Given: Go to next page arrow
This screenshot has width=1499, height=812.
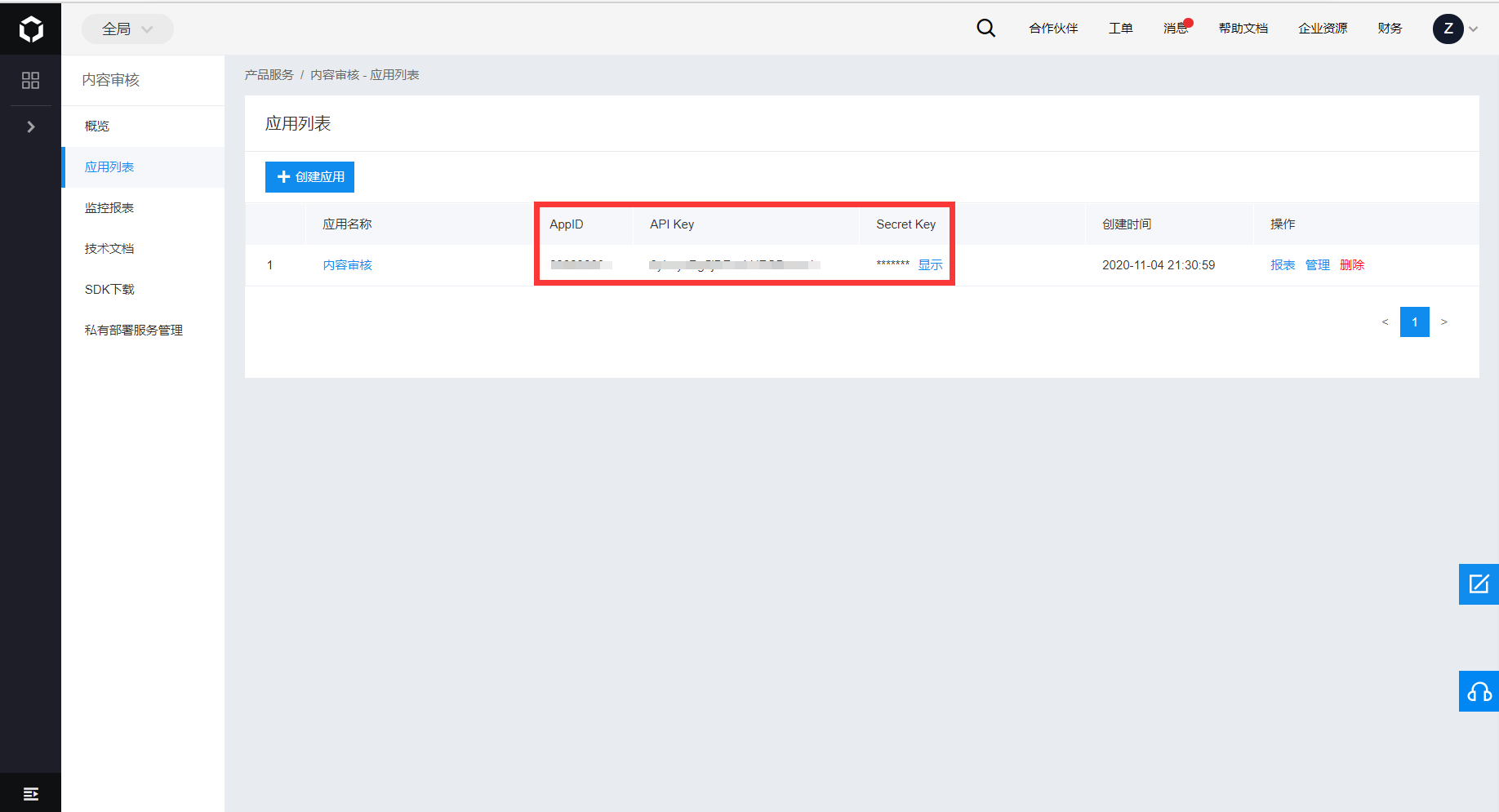Looking at the screenshot, I should 1444,322.
